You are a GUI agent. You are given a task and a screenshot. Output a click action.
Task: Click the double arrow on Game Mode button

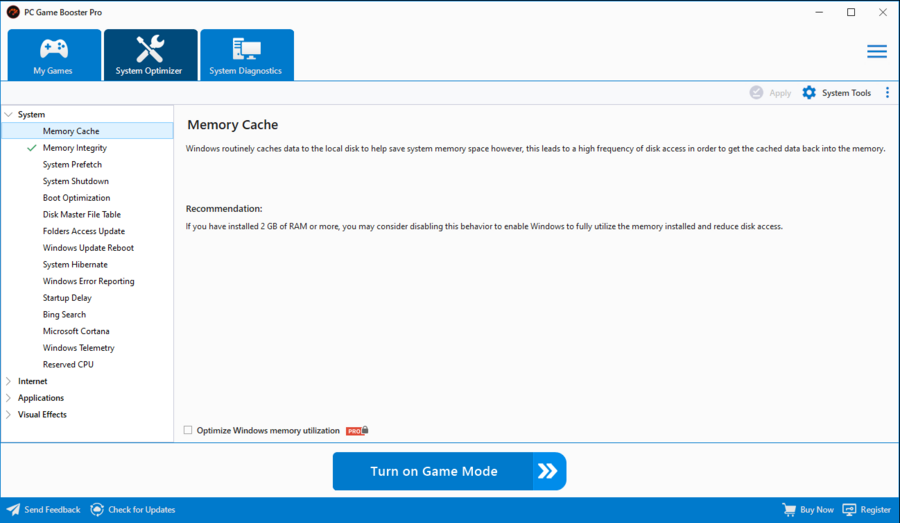pyautogui.click(x=548, y=471)
